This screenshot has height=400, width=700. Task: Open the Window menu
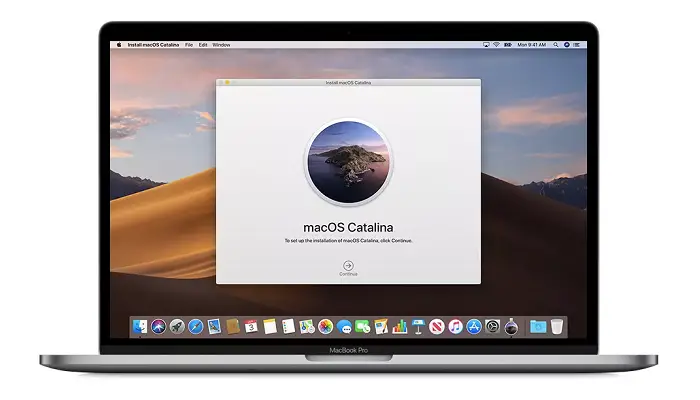[221, 45]
